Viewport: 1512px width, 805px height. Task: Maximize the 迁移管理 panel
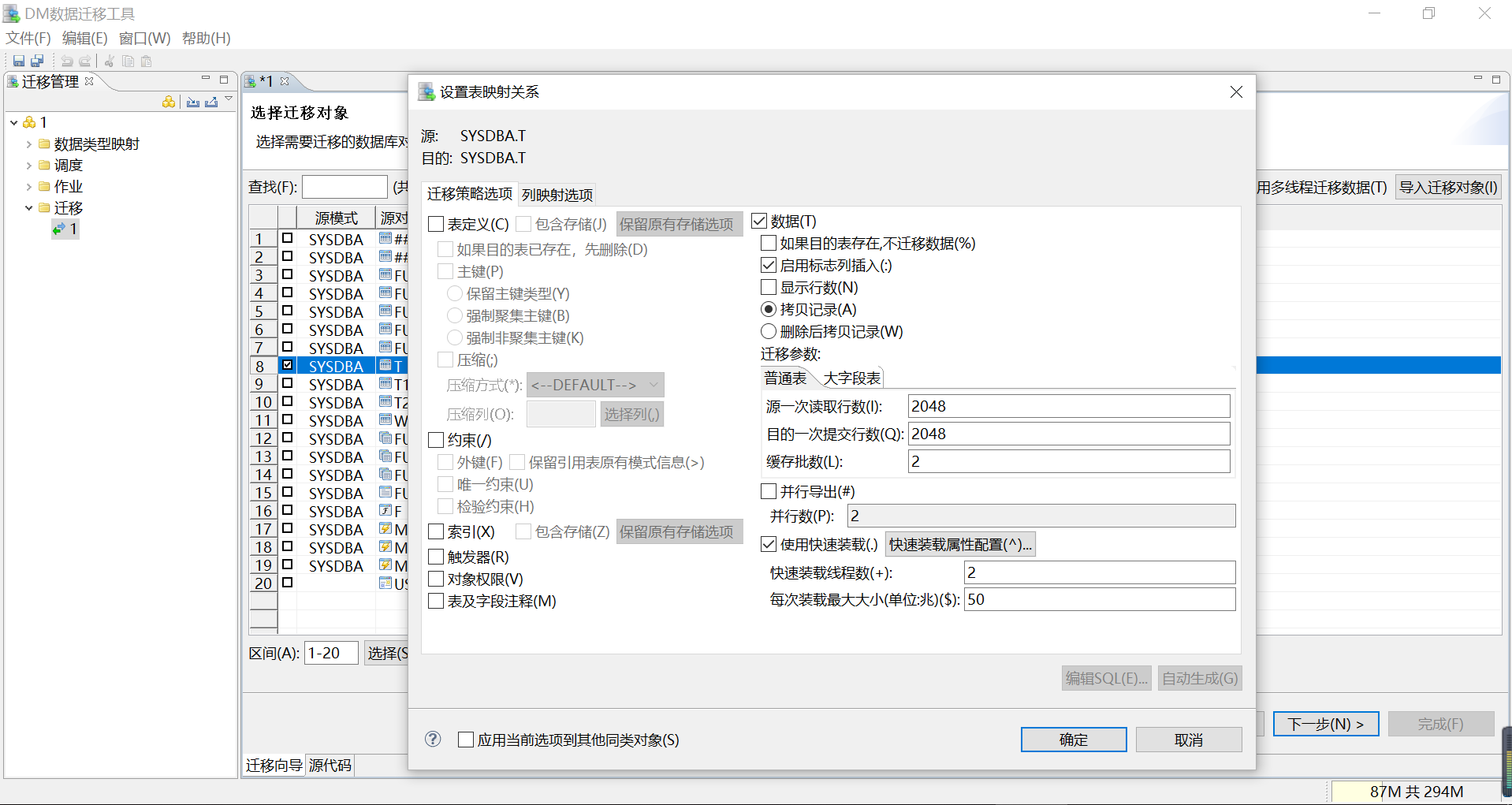224,80
